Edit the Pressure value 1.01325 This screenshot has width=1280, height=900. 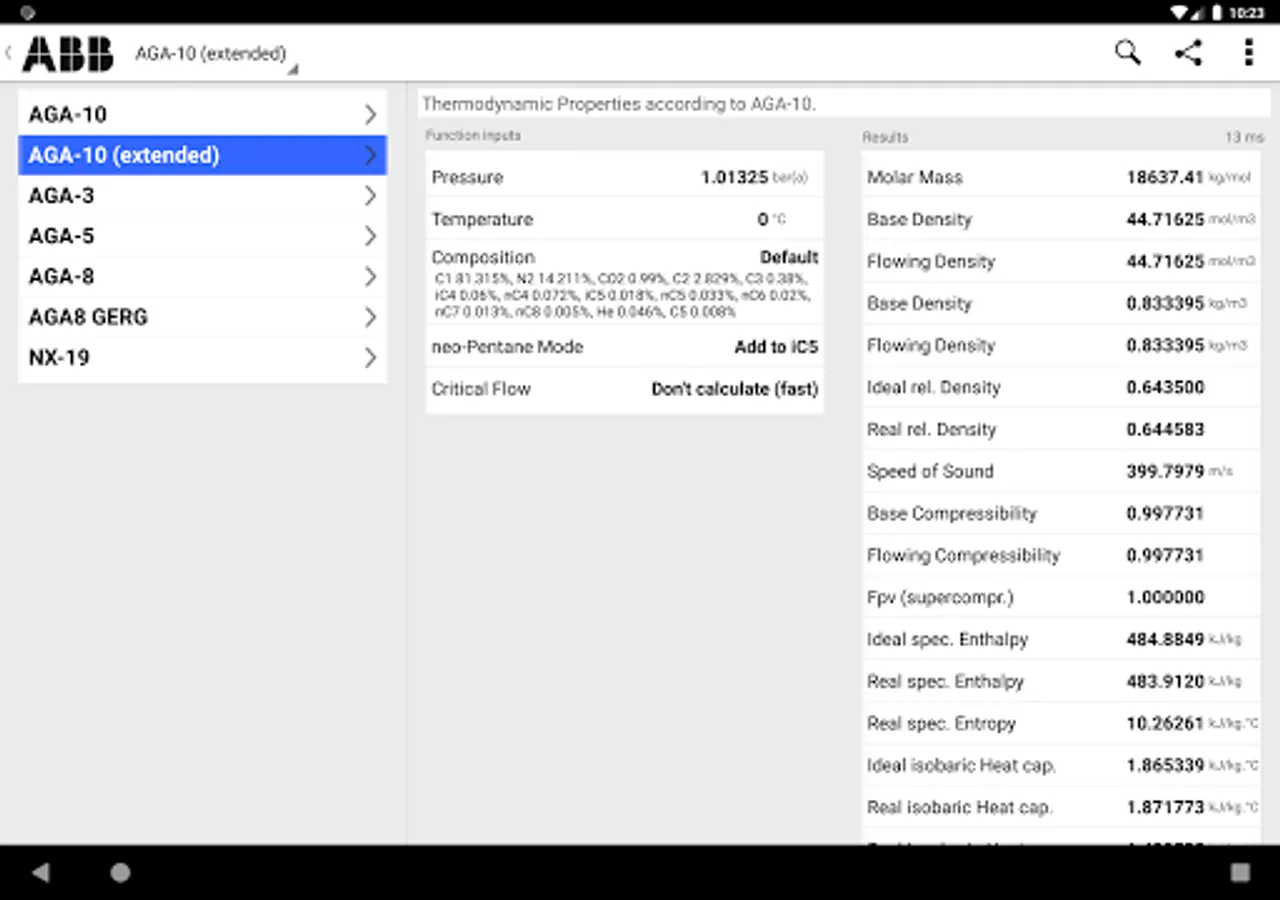734,177
